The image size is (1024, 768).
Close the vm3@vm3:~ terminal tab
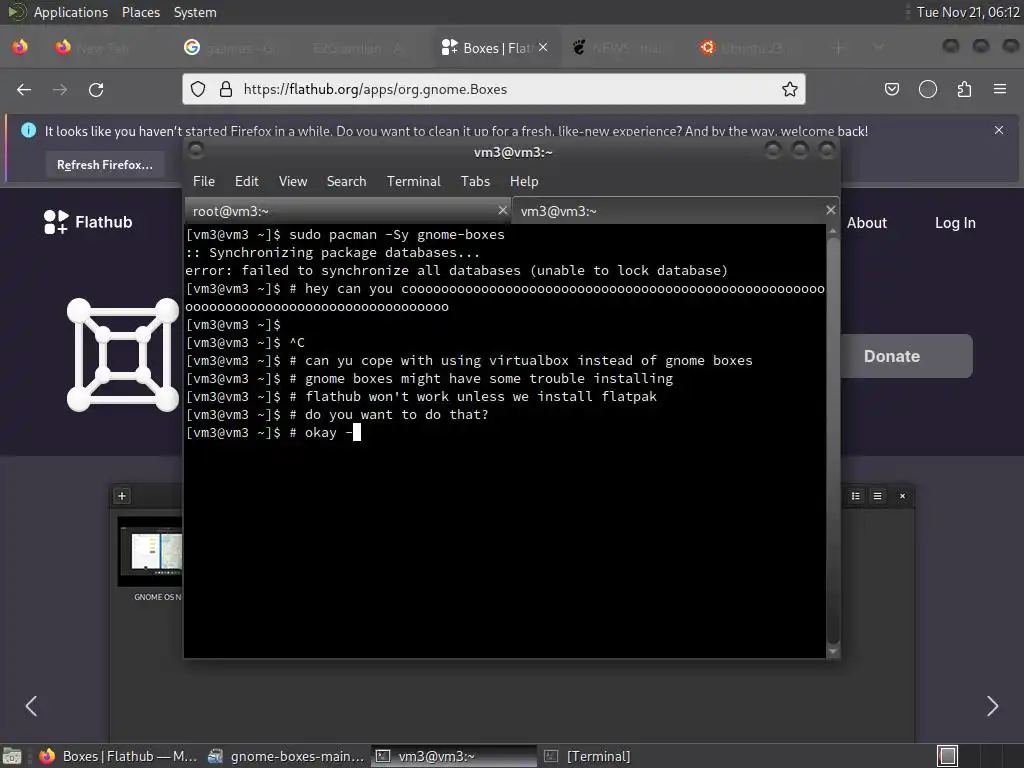[x=830, y=210]
